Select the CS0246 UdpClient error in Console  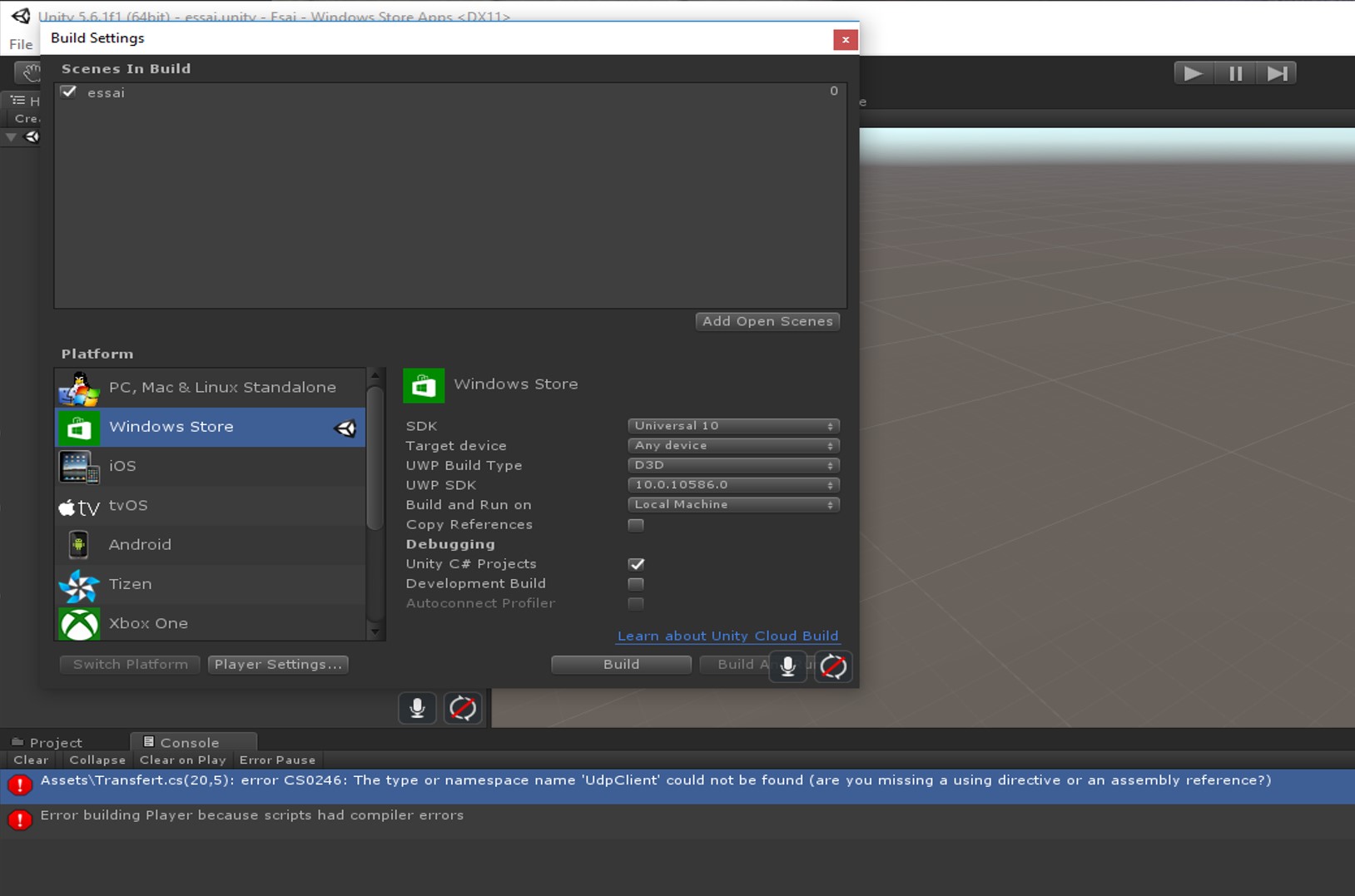click(x=677, y=786)
